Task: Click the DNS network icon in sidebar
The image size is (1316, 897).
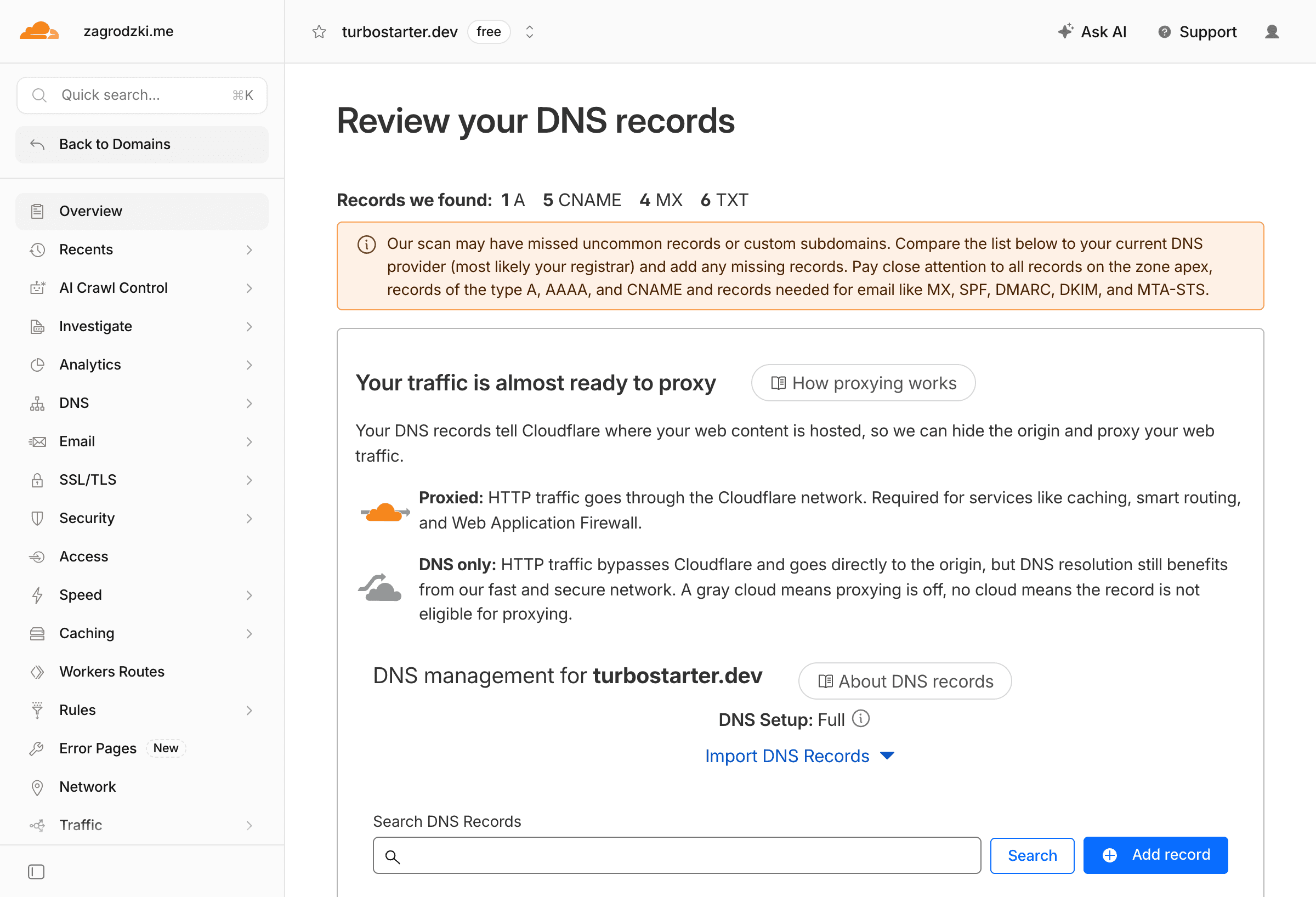Action: pyautogui.click(x=37, y=403)
